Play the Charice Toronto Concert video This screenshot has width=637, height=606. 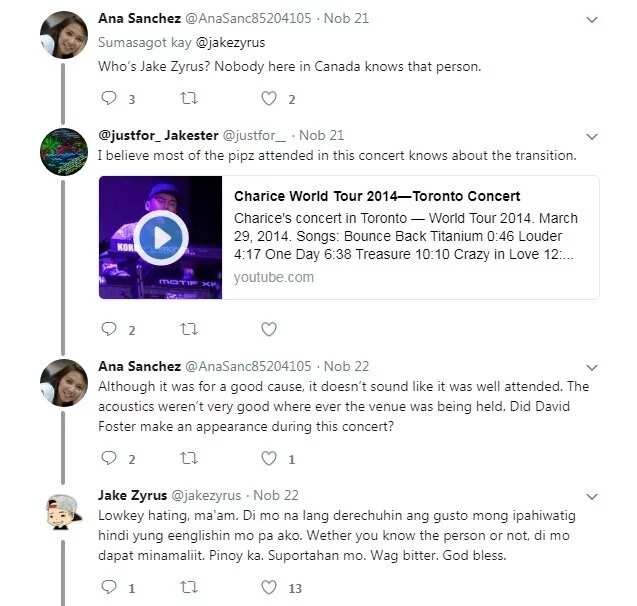point(161,238)
